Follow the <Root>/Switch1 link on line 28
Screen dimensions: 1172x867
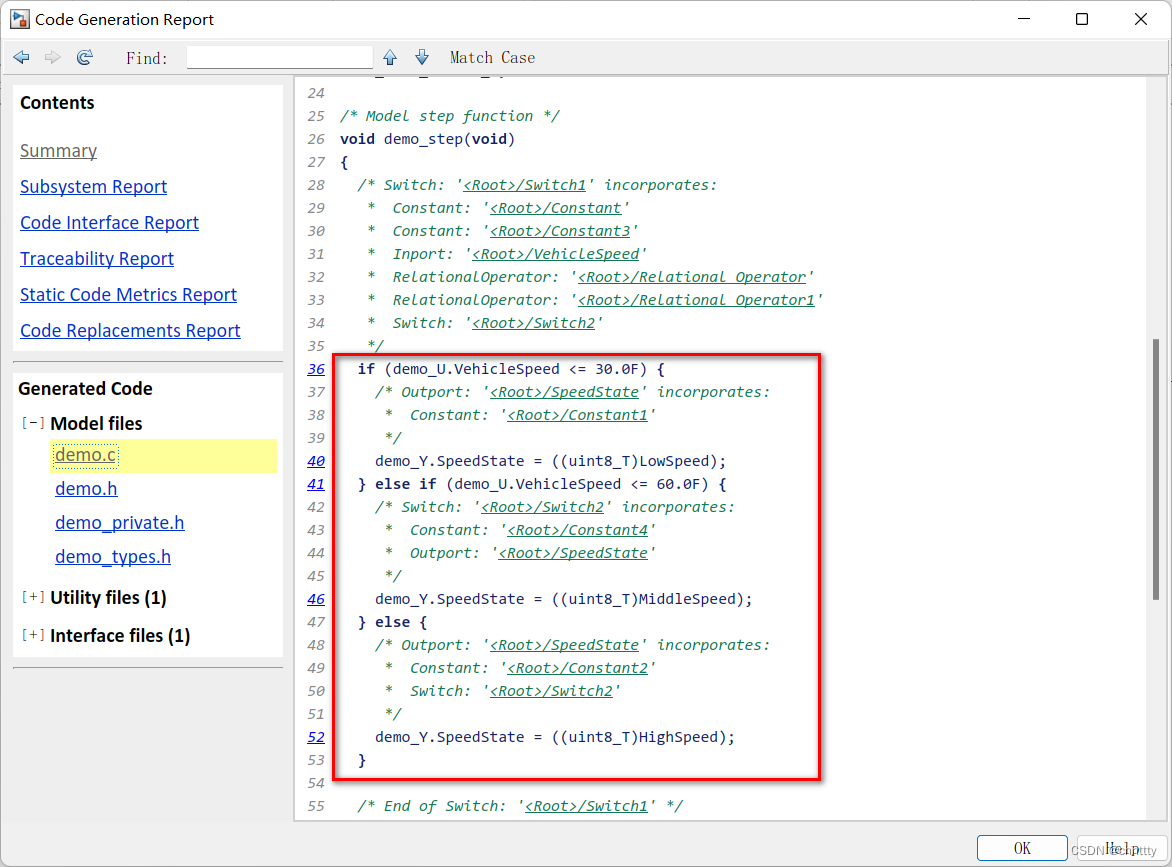coord(525,185)
